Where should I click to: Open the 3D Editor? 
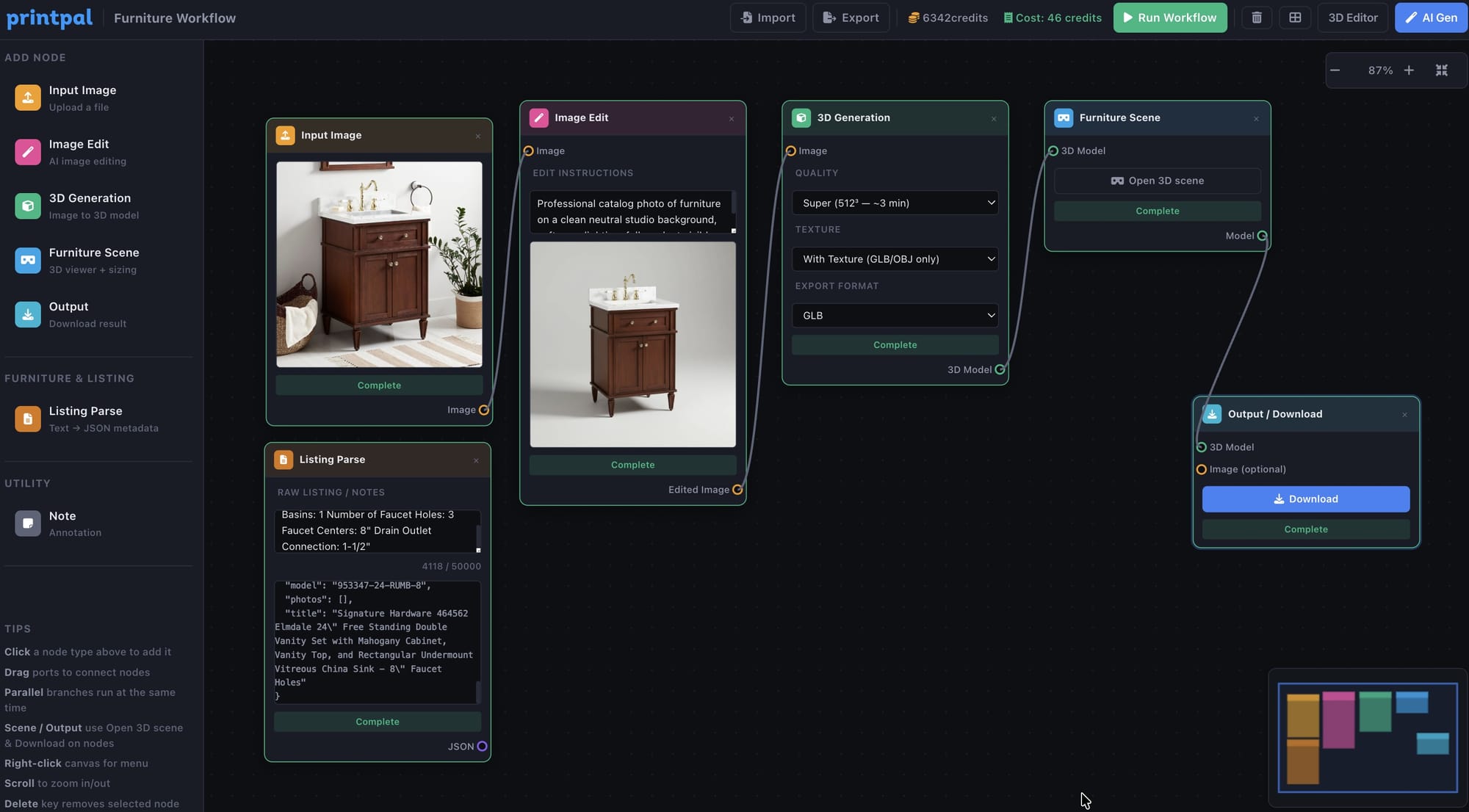[x=1352, y=18]
